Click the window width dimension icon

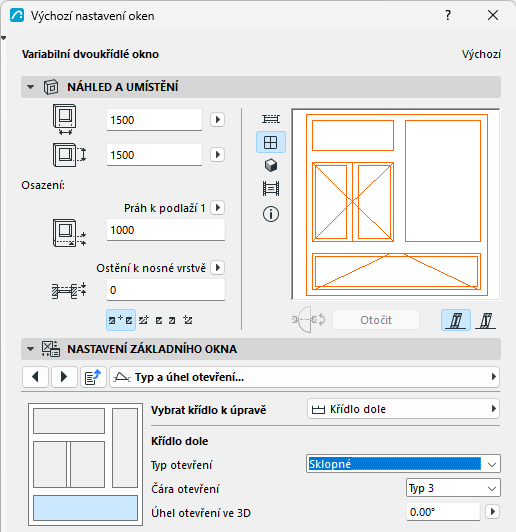[x=64, y=119]
